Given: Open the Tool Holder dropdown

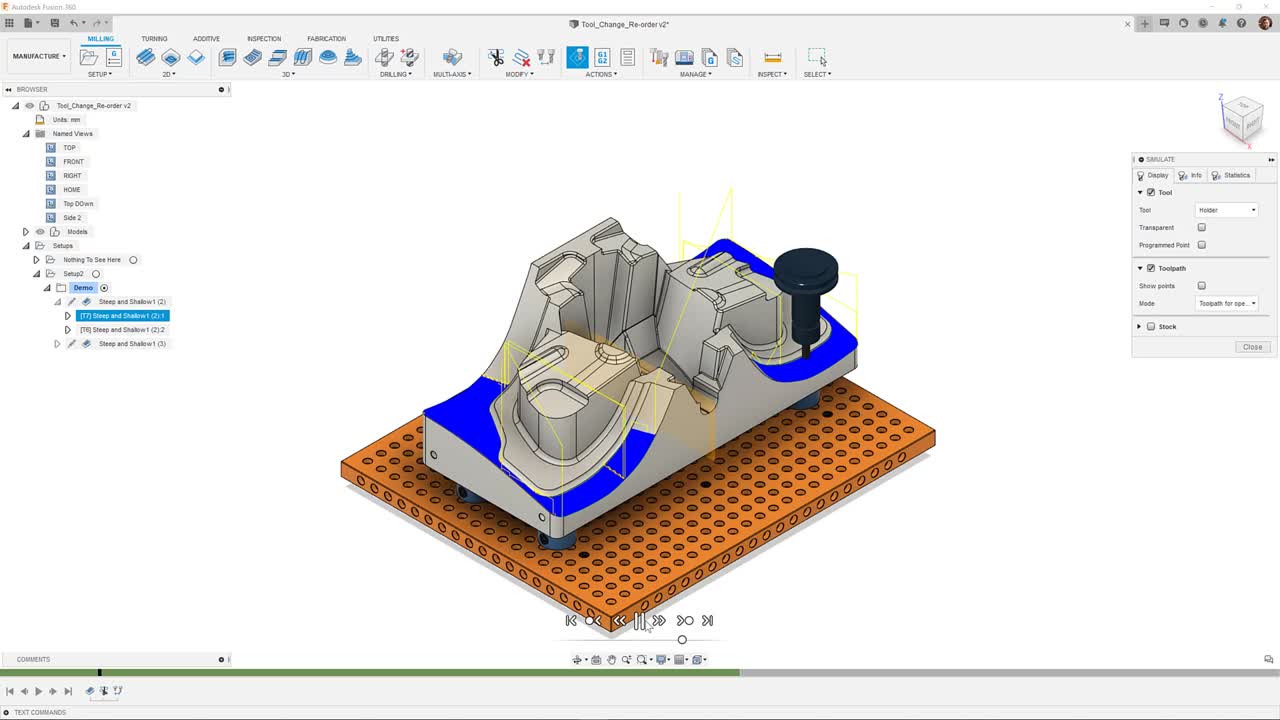Looking at the screenshot, I should 1227,210.
